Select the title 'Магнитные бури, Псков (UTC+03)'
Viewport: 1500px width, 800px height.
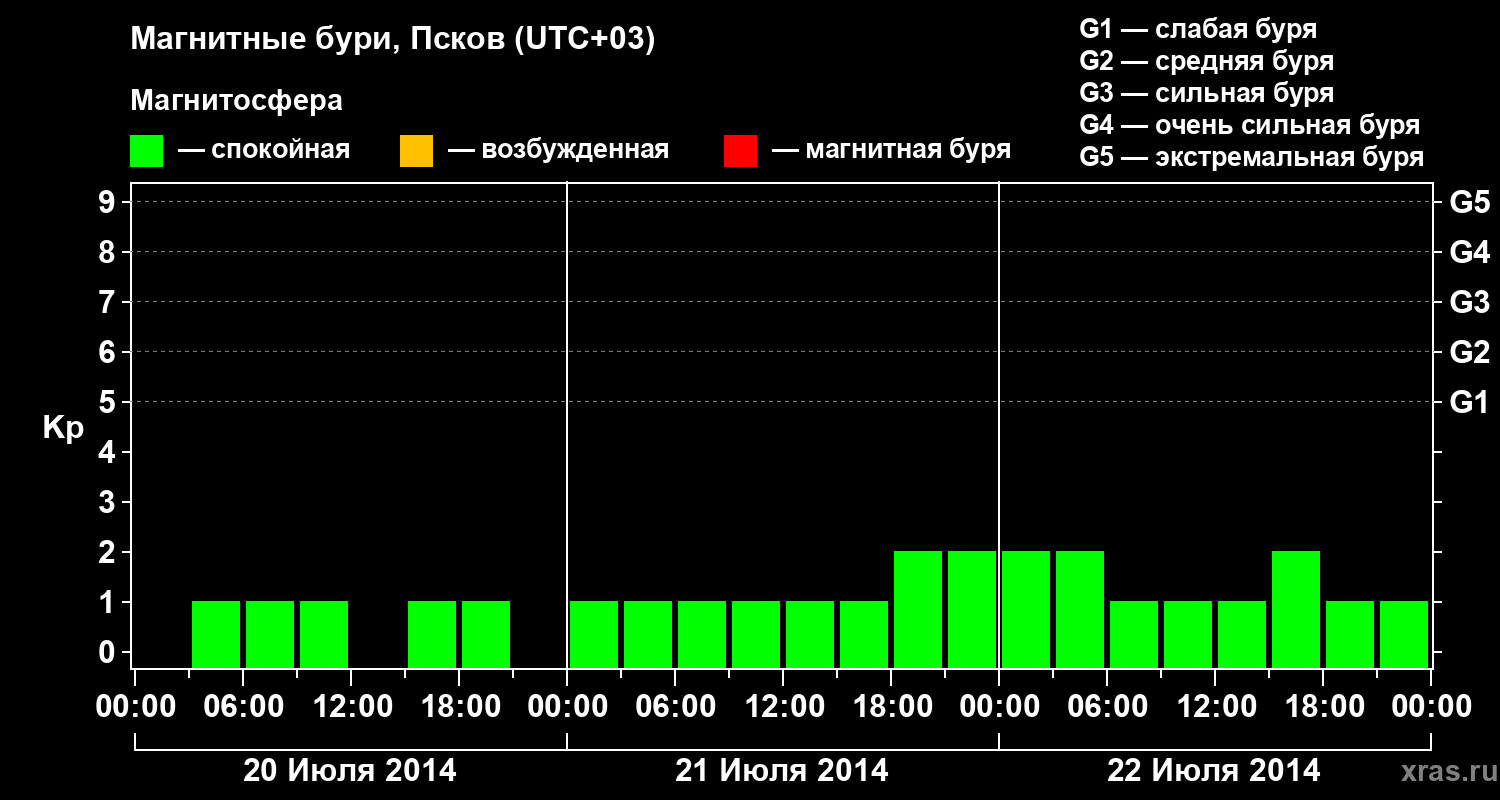click(x=393, y=40)
